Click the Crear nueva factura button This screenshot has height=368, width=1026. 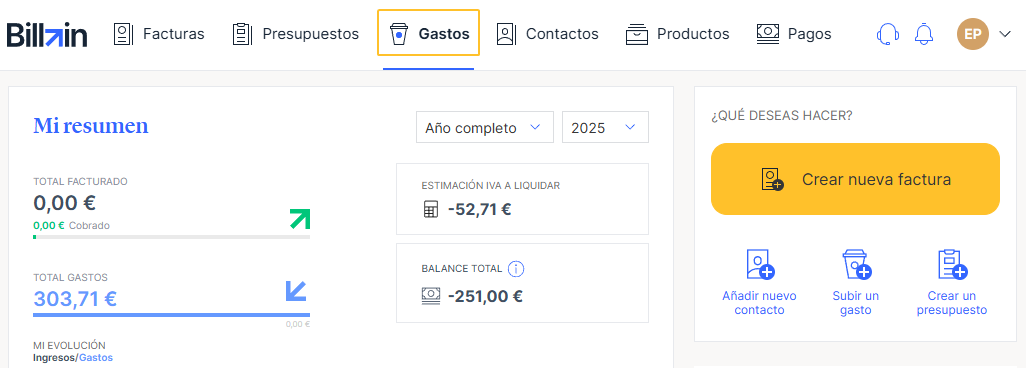855,179
